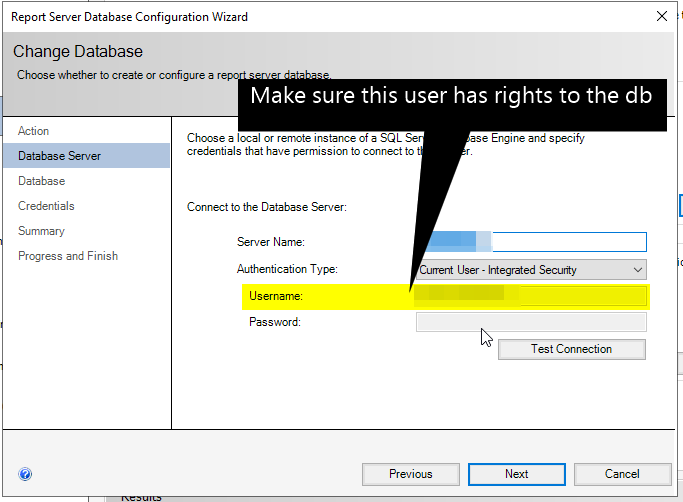This screenshot has height=502, width=683.
Task: Open the help icon in the wizard footer
Action: 25,474
